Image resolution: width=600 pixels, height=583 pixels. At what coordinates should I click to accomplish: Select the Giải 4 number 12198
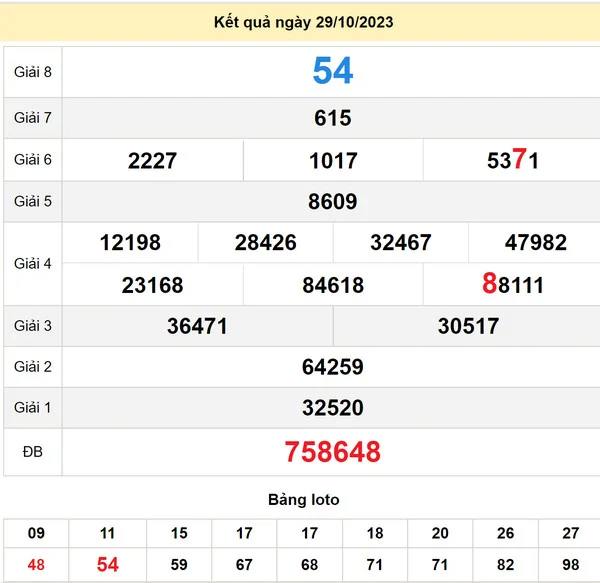pyautogui.click(x=130, y=243)
